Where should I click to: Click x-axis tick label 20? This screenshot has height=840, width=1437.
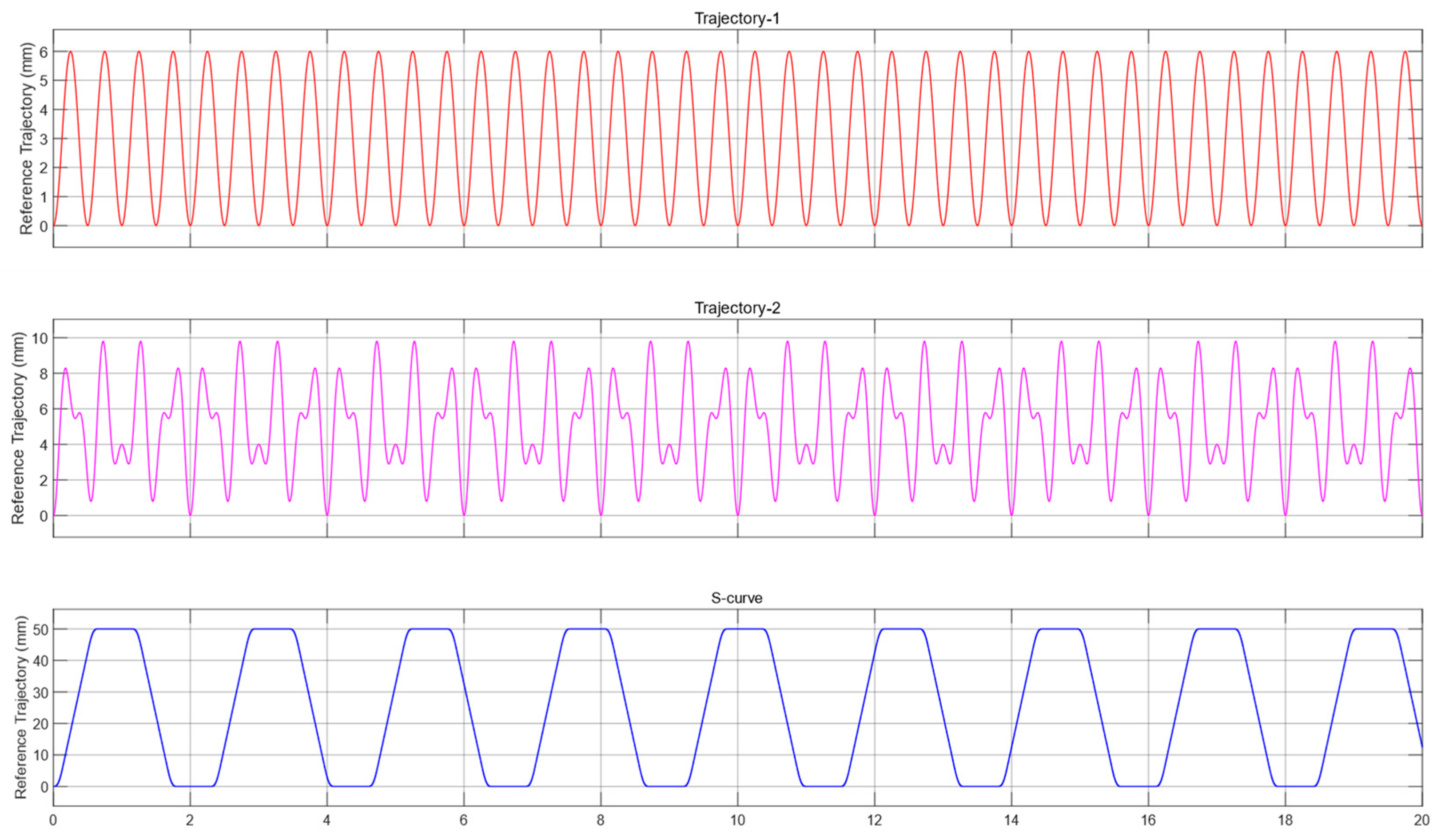pos(1422,820)
